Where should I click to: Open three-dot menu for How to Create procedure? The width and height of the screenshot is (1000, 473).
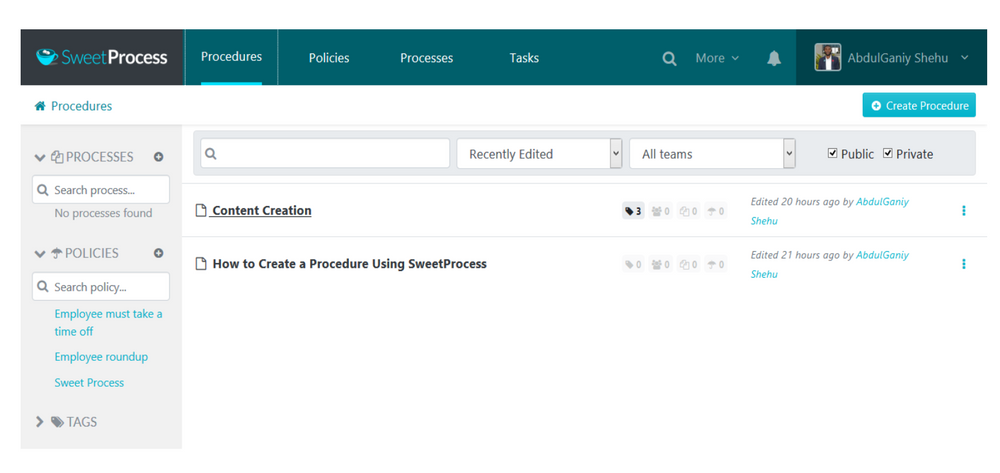point(963,264)
